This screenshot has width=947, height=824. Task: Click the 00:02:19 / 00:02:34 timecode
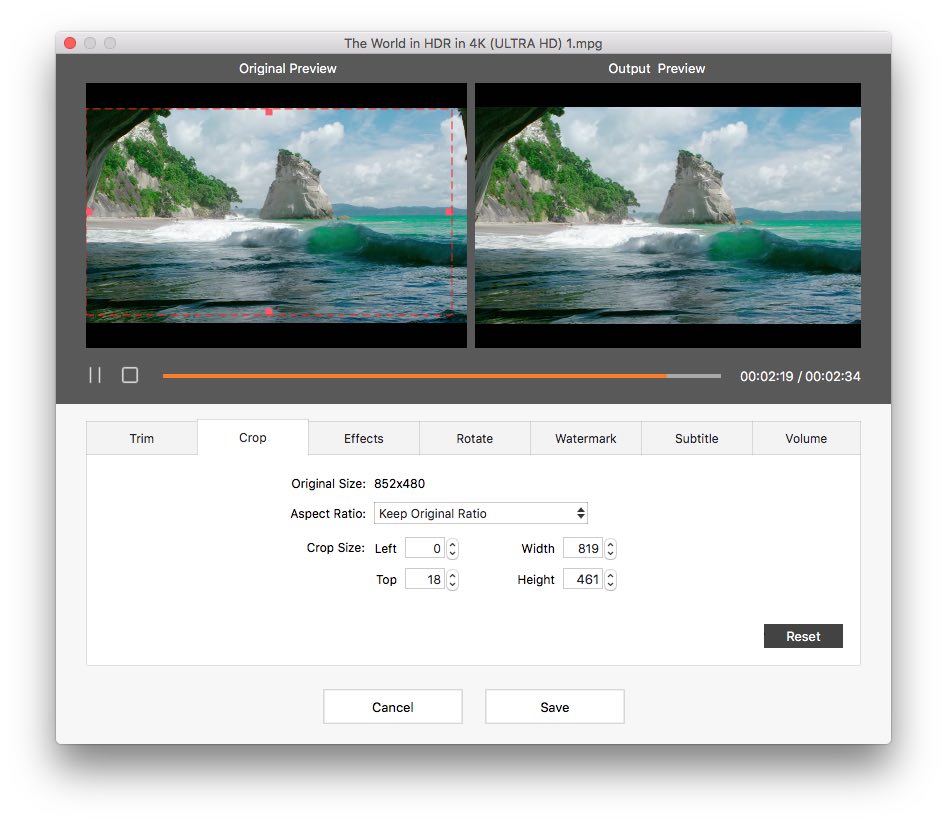pyautogui.click(x=800, y=376)
